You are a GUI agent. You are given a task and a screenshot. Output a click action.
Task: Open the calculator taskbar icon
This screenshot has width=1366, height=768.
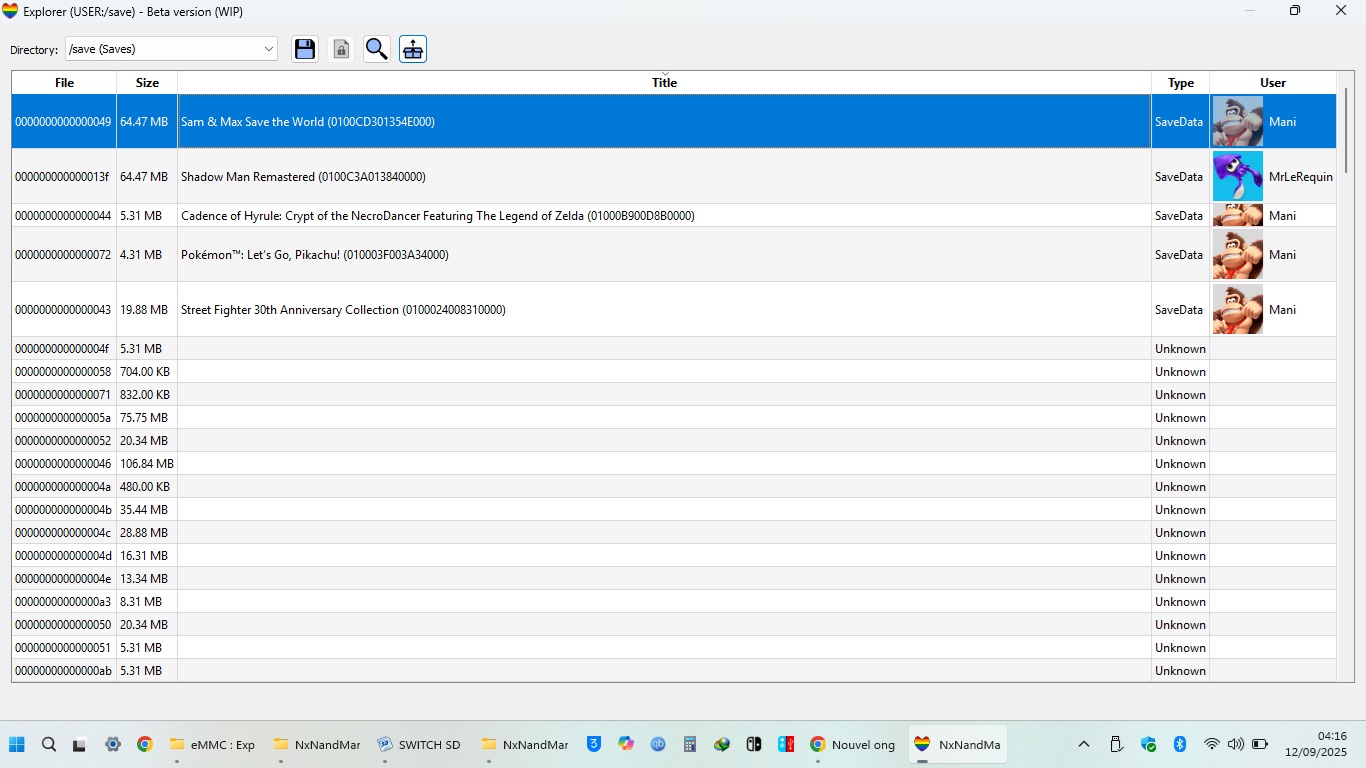pyautogui.click(x=690, y=744)
